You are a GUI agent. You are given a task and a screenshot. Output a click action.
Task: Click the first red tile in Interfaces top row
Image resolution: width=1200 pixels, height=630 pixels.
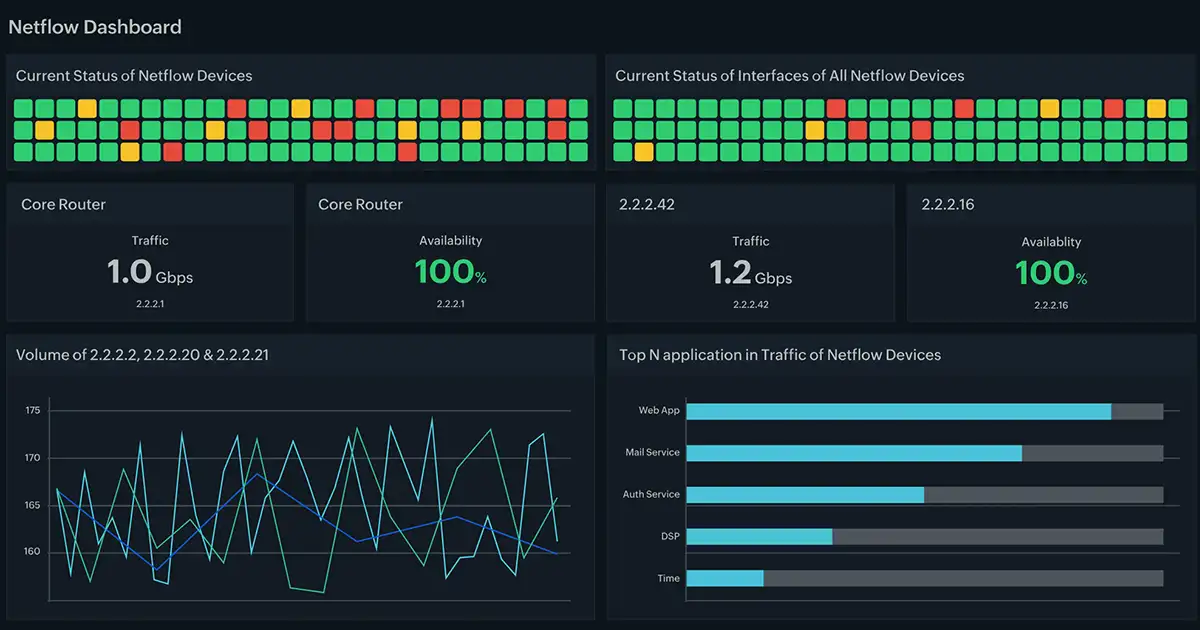(836, 108)
